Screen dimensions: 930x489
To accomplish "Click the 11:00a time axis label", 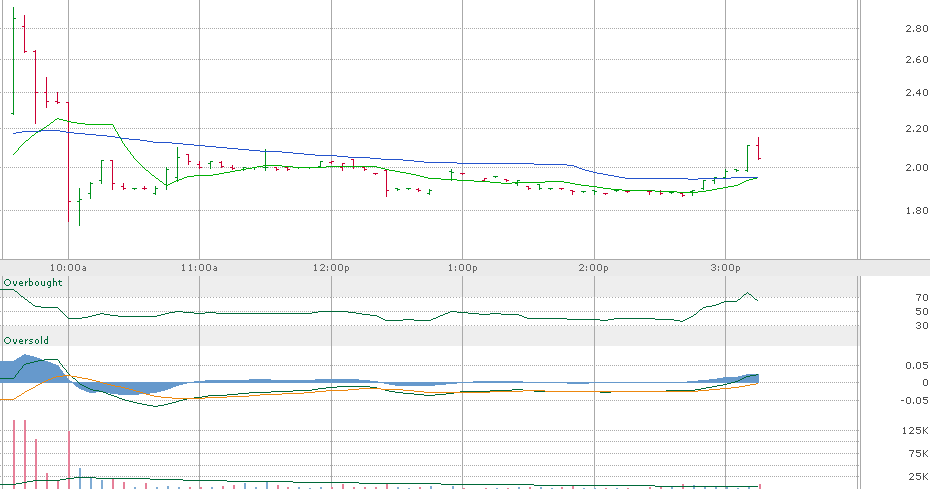I will point(199,268).
